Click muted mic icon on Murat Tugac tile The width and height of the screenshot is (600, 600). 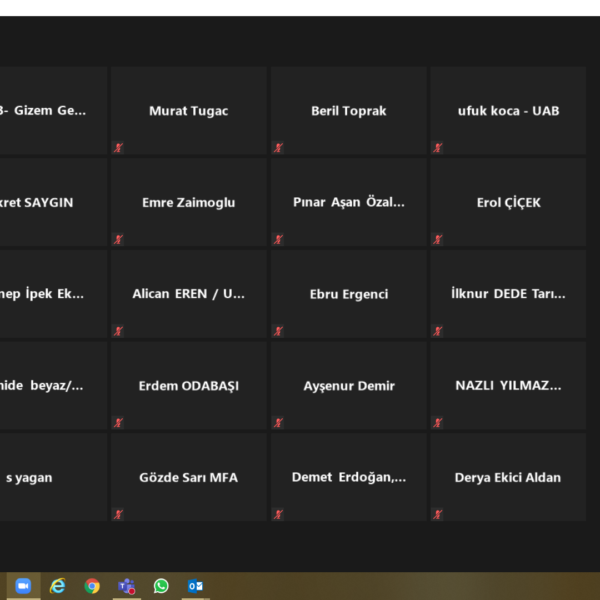[x=118, y=148]
